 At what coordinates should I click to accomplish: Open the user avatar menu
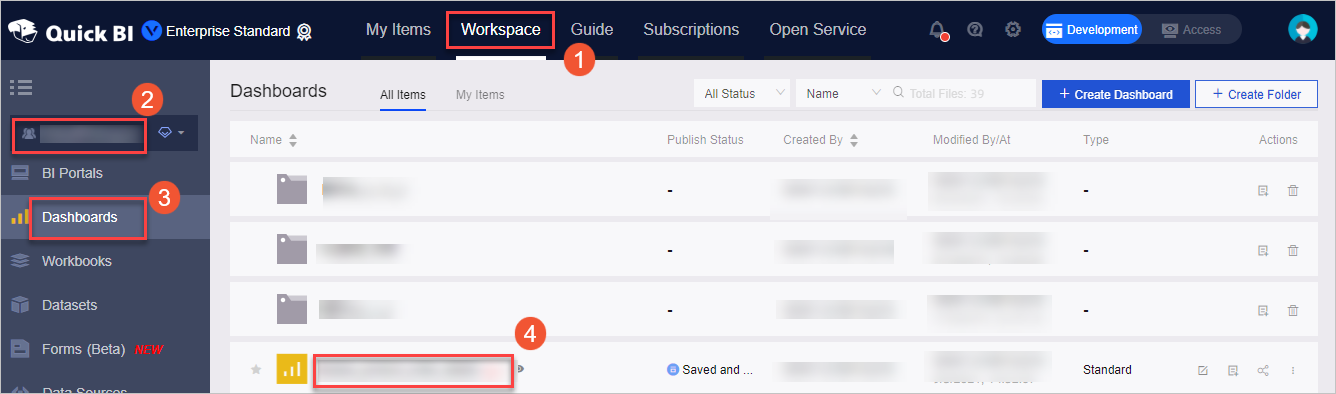(1302, 30)
